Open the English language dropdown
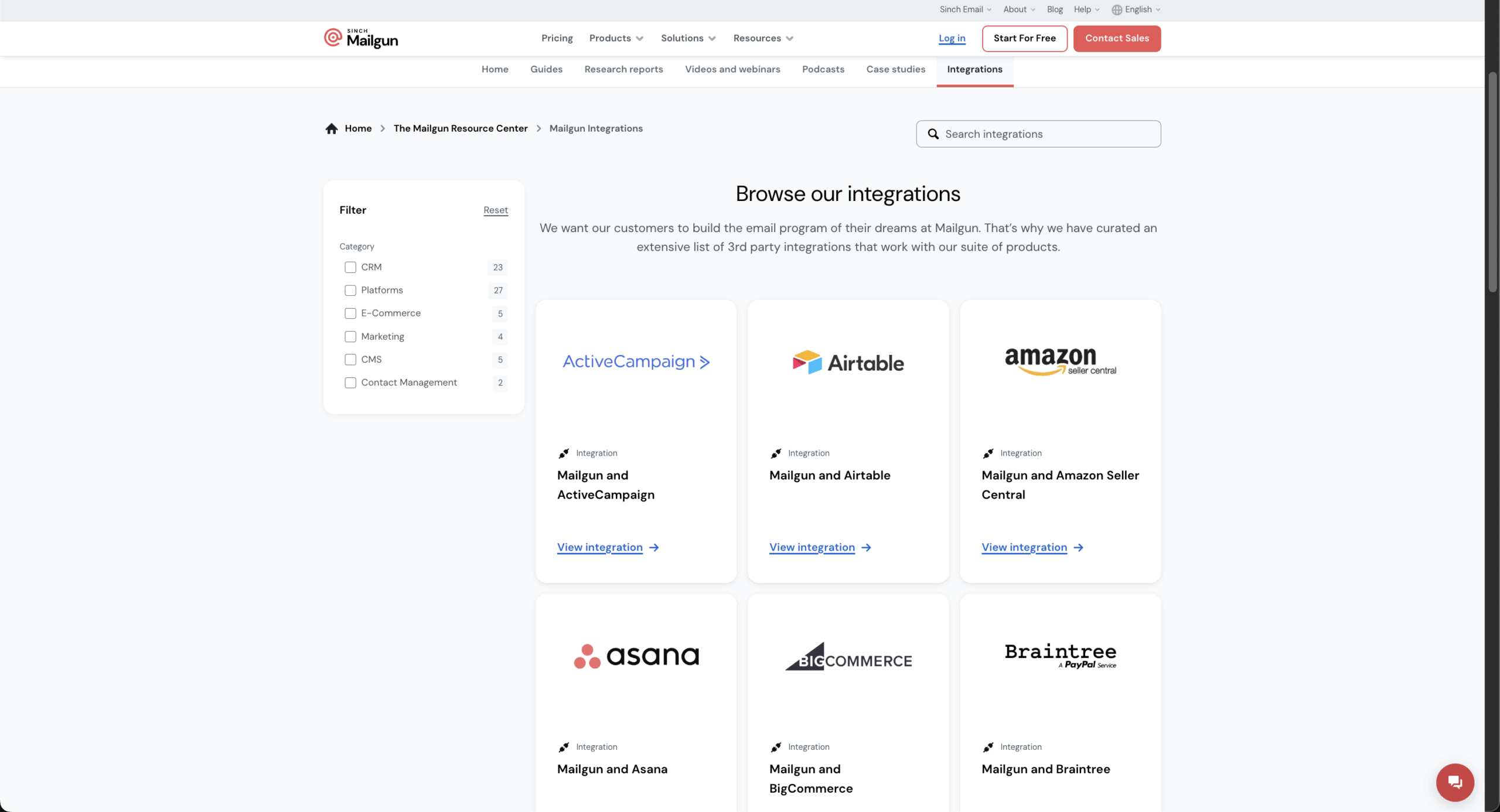The height and width of the screenshot is (812, 1500). point(1136,10)
